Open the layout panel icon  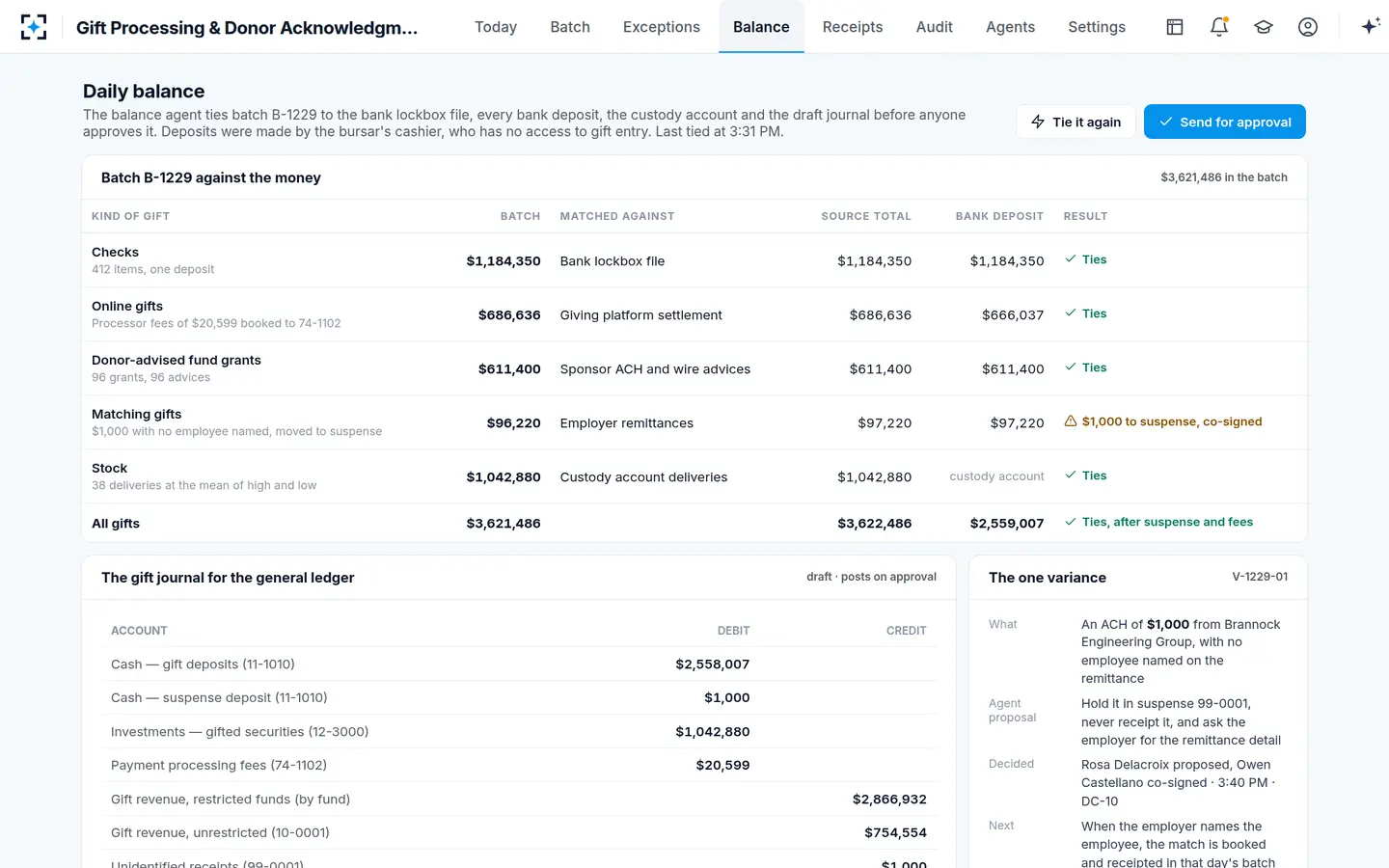[x=1175, y=27]
